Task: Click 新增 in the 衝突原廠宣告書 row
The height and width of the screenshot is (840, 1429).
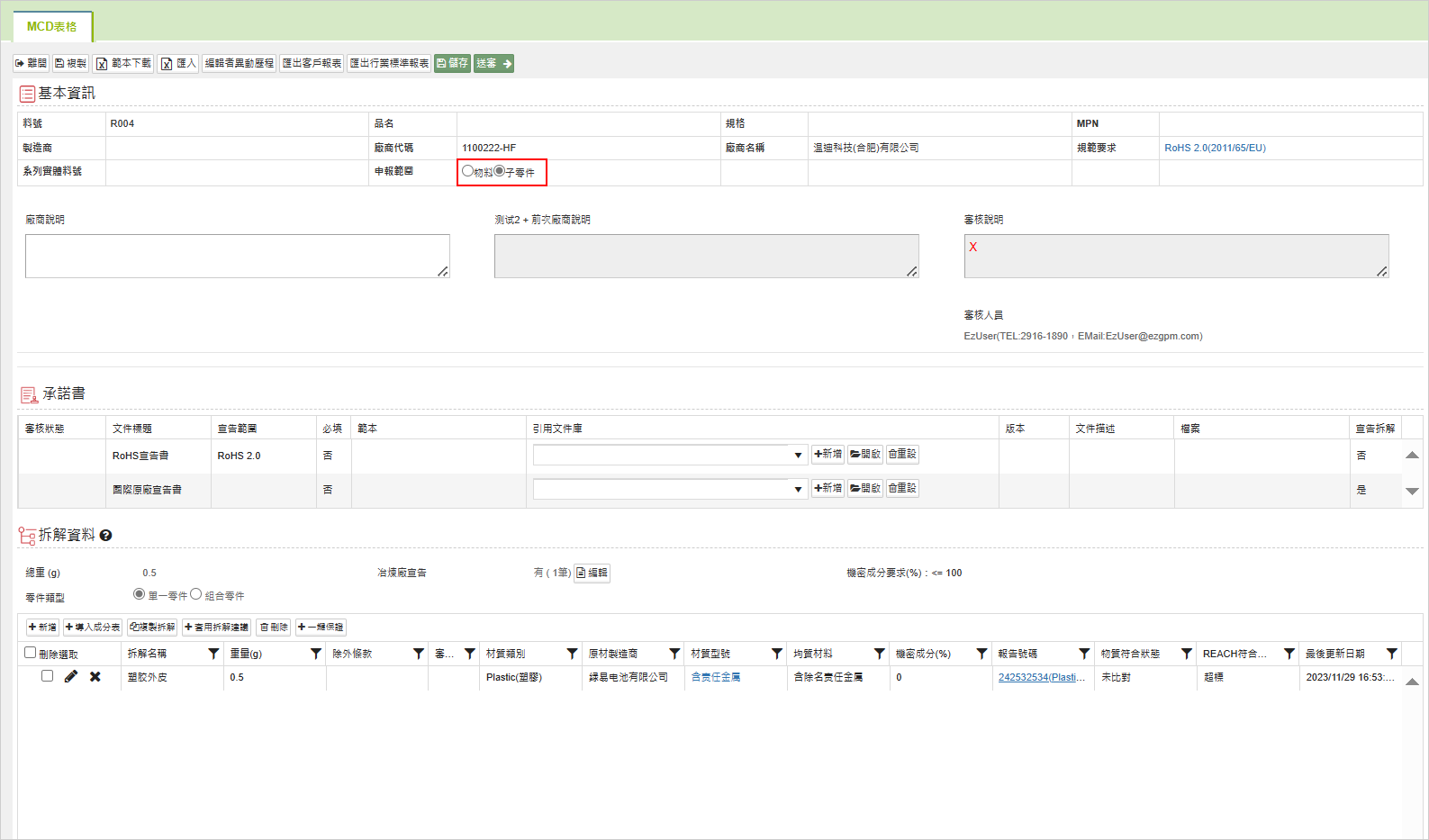Action: [x=828, y=488]
